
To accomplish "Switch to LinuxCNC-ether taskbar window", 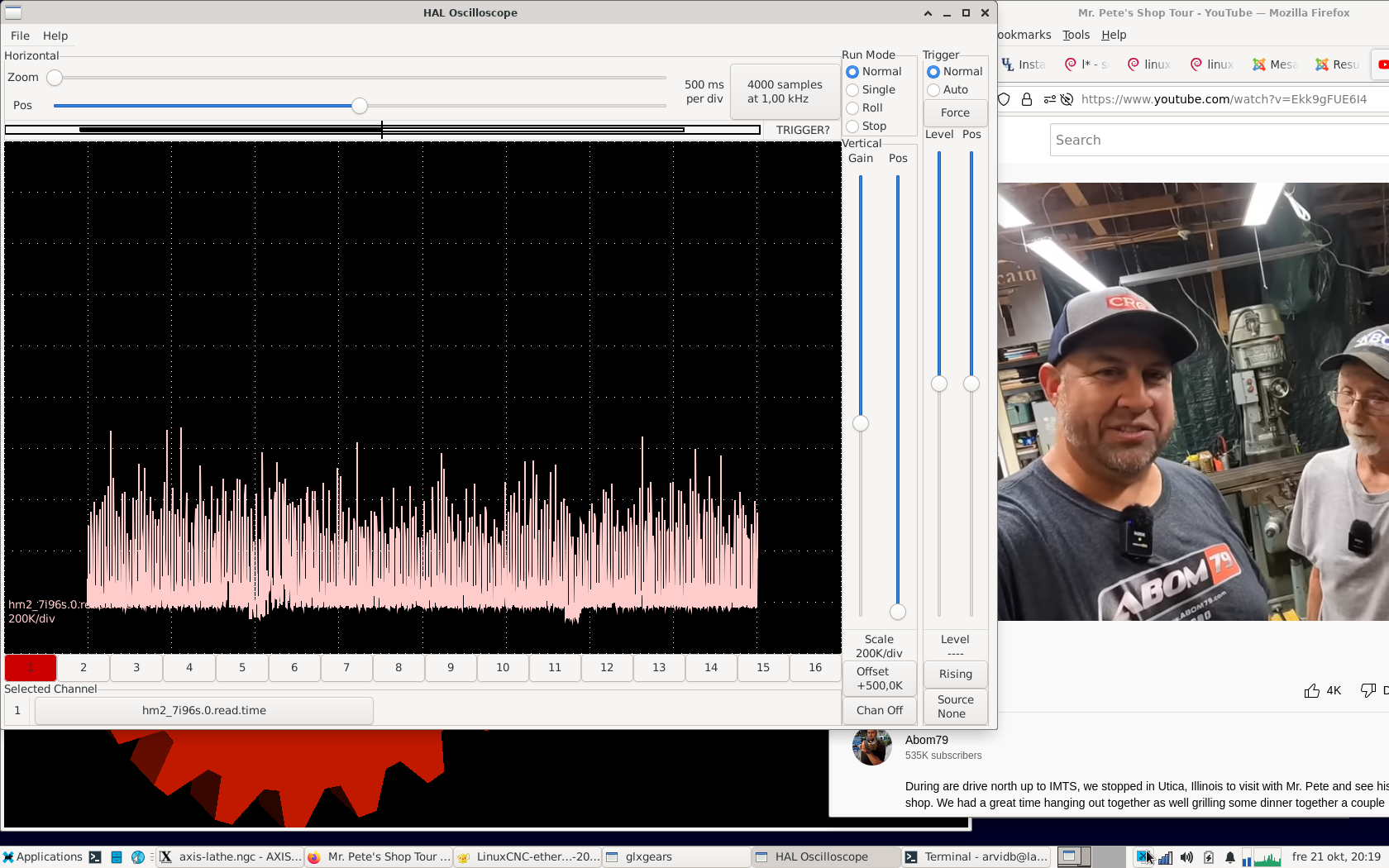I will point(527,856).
